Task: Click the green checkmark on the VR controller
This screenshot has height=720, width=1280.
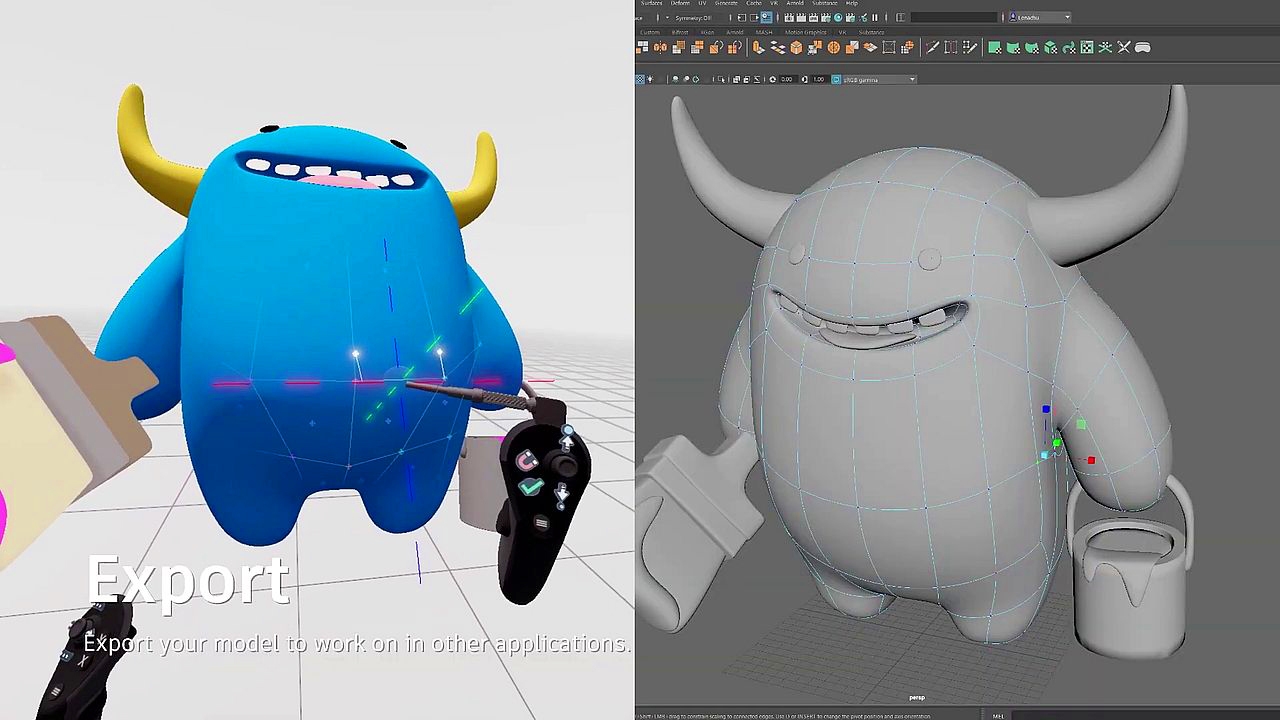Action: point(531,486)
